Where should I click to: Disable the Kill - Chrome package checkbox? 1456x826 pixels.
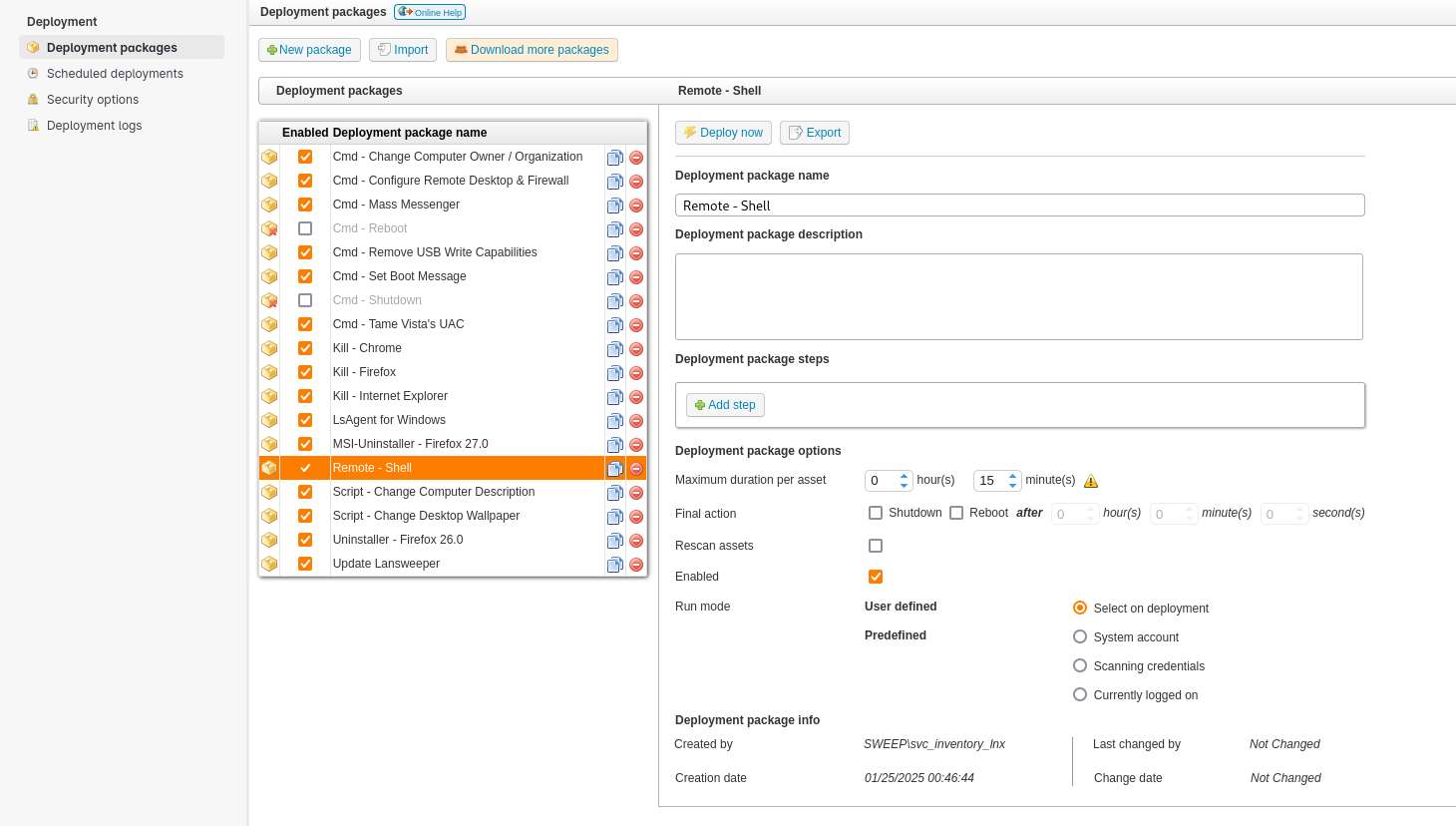(305, 348)
